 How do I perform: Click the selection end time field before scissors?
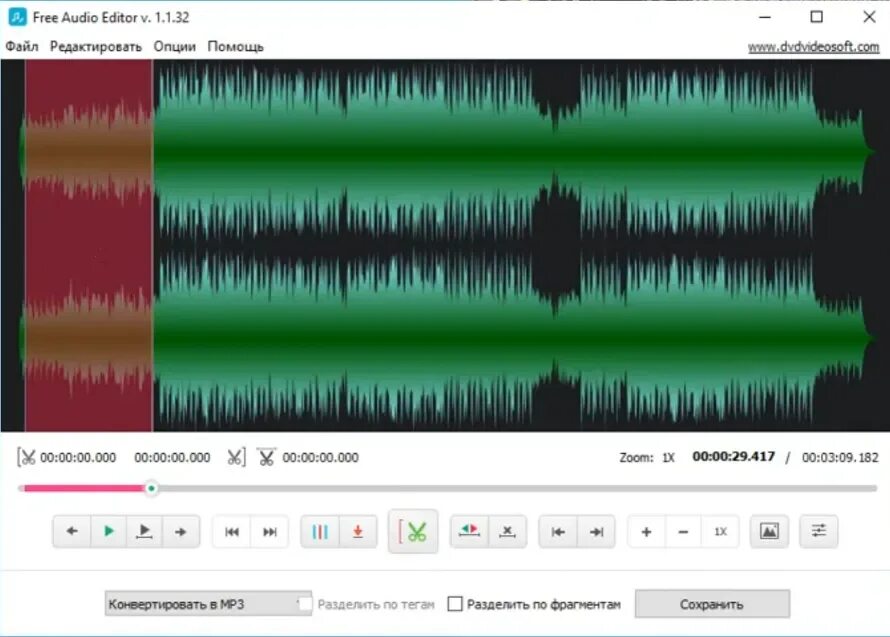[172, 458]
